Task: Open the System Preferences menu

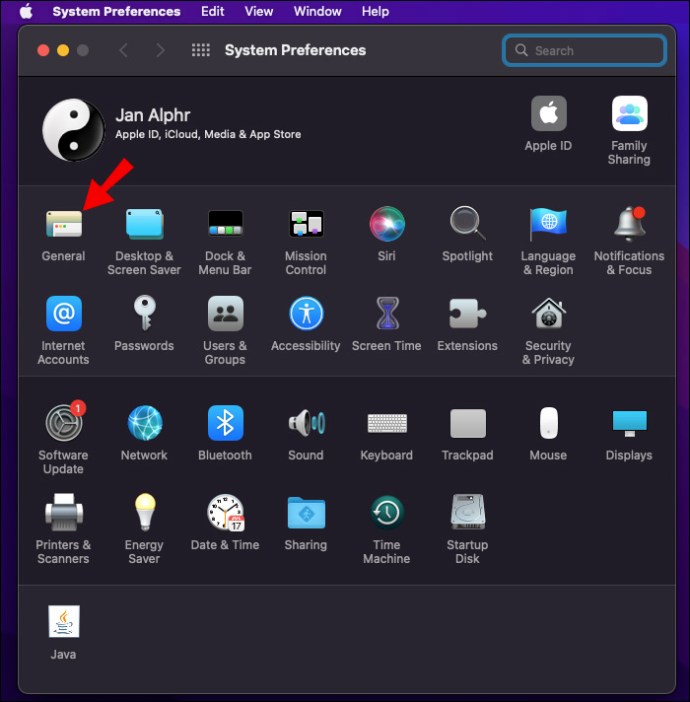Action: pos(116,11)
